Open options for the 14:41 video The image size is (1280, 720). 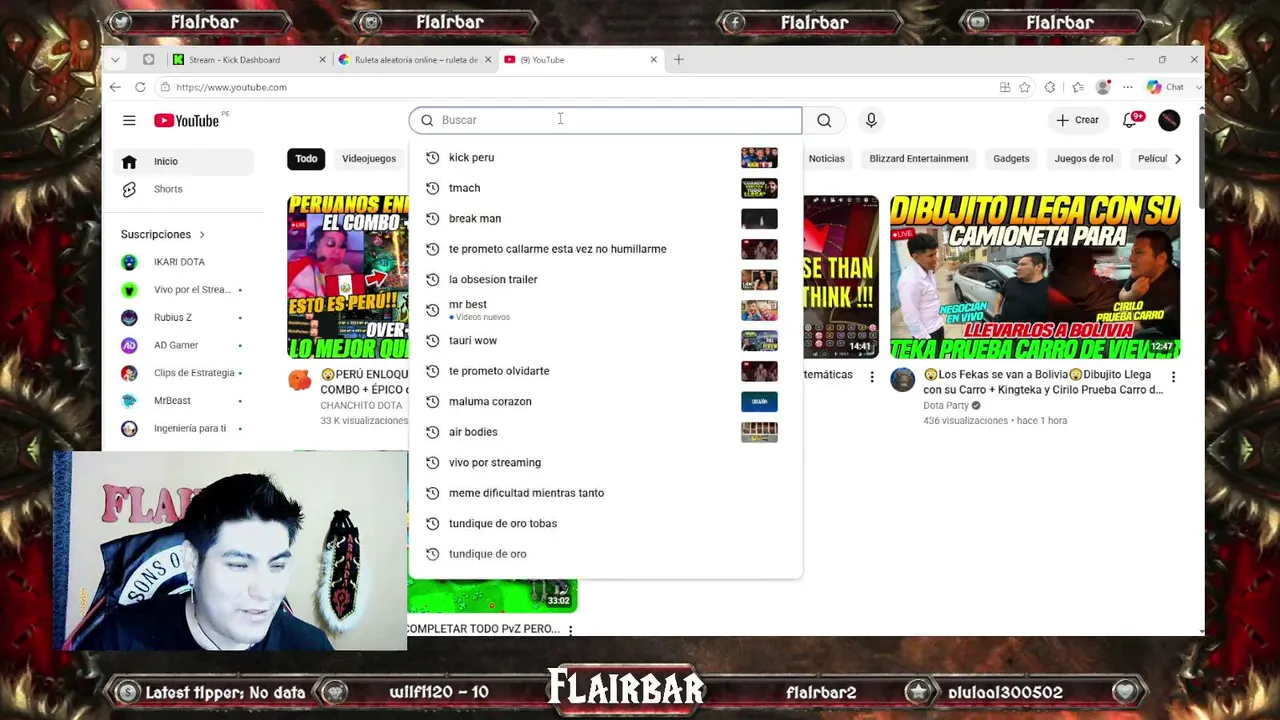(872, 377)
